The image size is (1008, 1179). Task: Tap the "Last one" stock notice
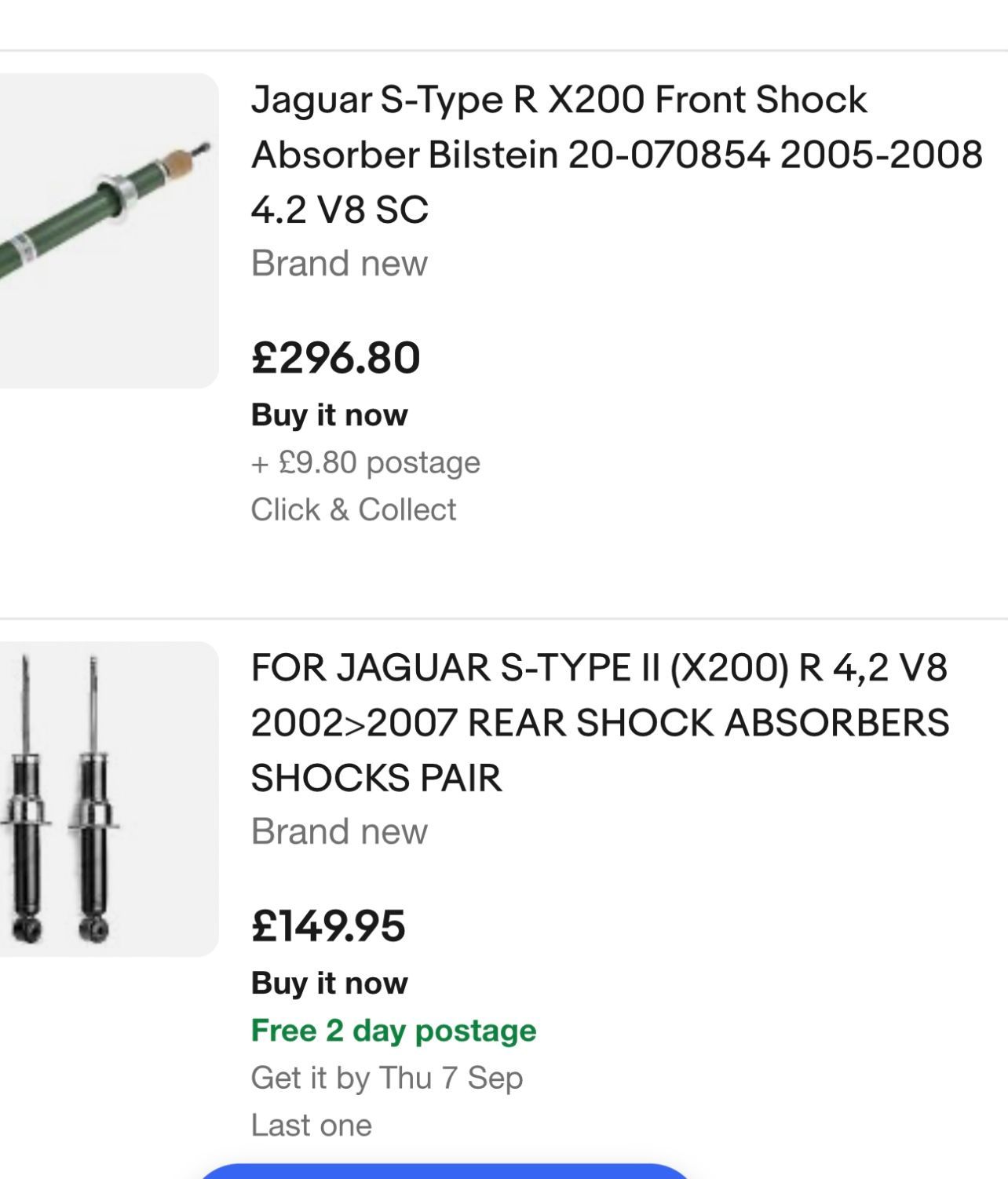pos(311,1125)
